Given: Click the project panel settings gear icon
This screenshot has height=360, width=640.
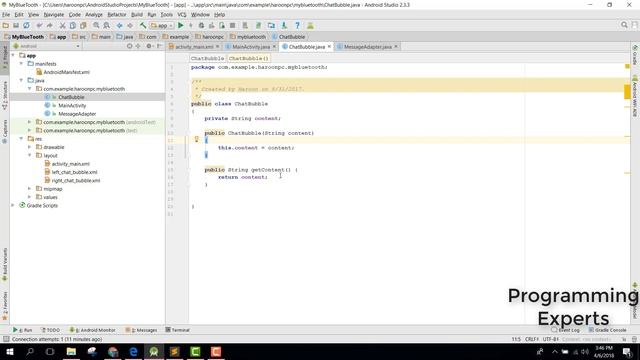Looking at the screenshot, I should point(149,46).
